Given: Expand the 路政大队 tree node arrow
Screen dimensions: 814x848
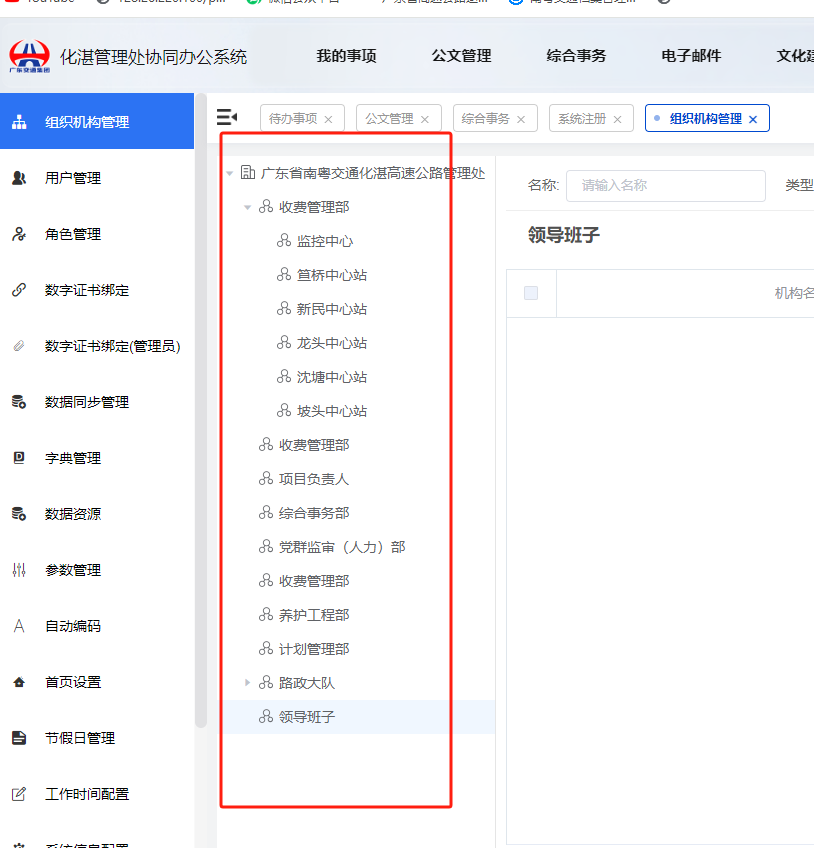Looking at the screenshot, I should tap(247, 683).
